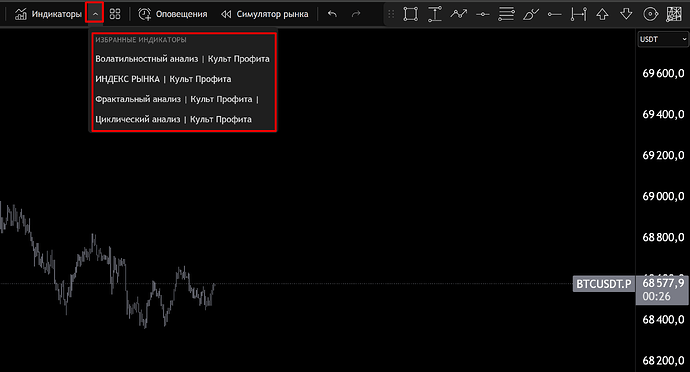Select the Gann Square tool
Viewport: 690px width, 372px height.
(x=674, y=14)
